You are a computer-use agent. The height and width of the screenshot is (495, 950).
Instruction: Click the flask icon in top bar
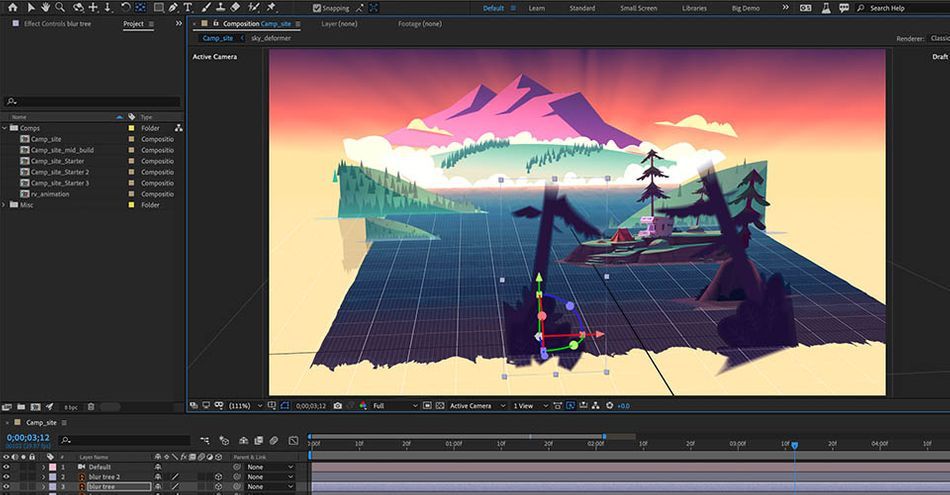pos(826,8)
